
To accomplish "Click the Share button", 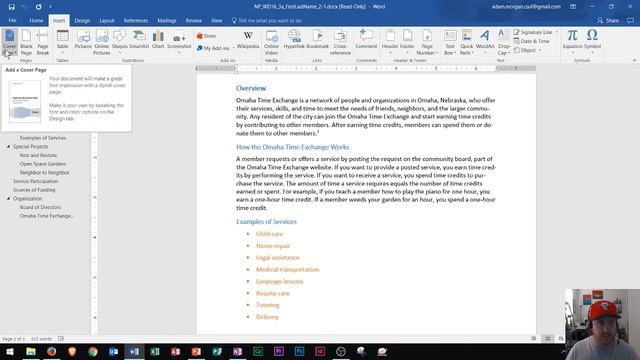I will [x=608, y=20].
